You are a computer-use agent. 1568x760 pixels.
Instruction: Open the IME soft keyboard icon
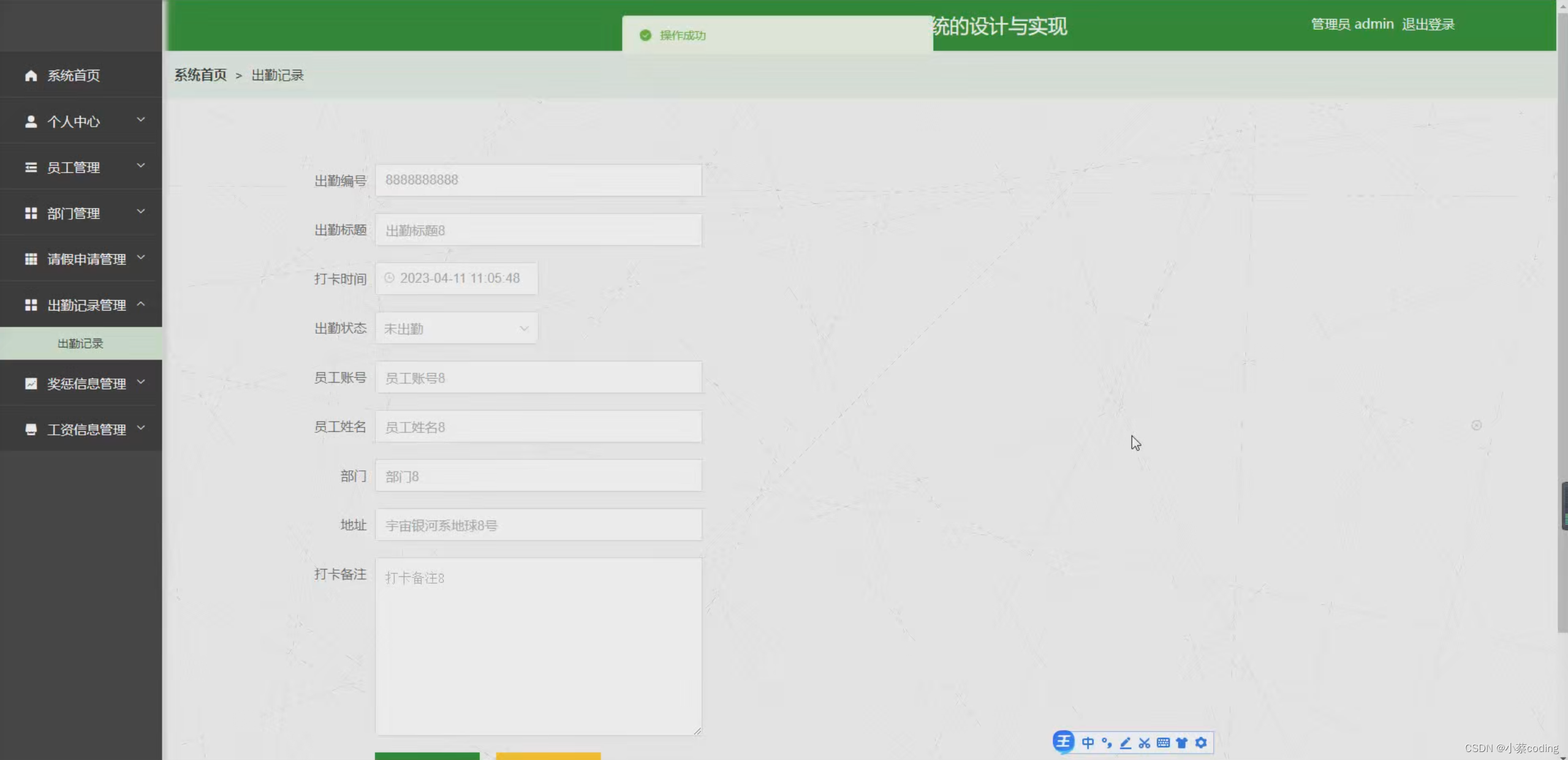click(x=1163, y=743)
